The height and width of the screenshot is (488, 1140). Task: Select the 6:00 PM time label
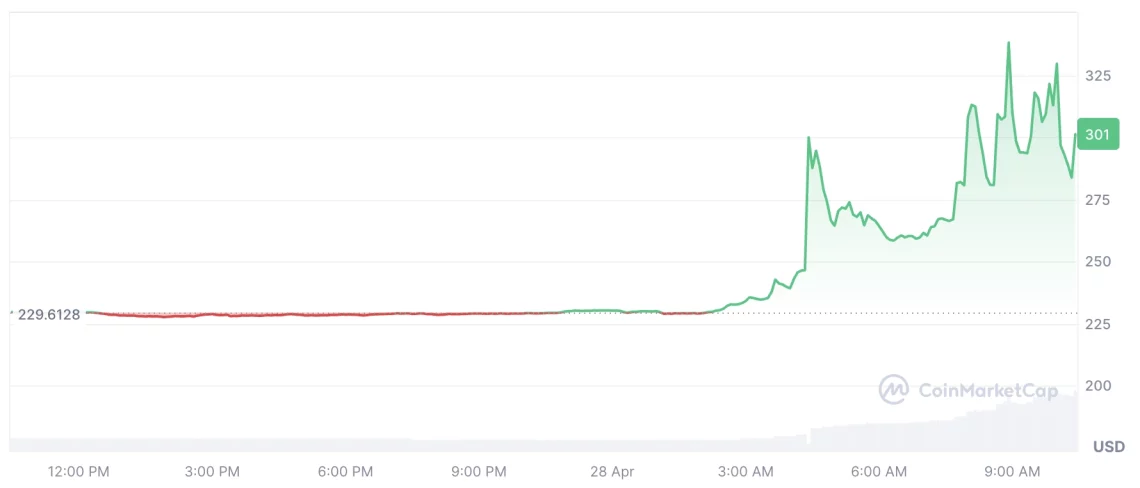pyautogui.click(x=346, y=470)
